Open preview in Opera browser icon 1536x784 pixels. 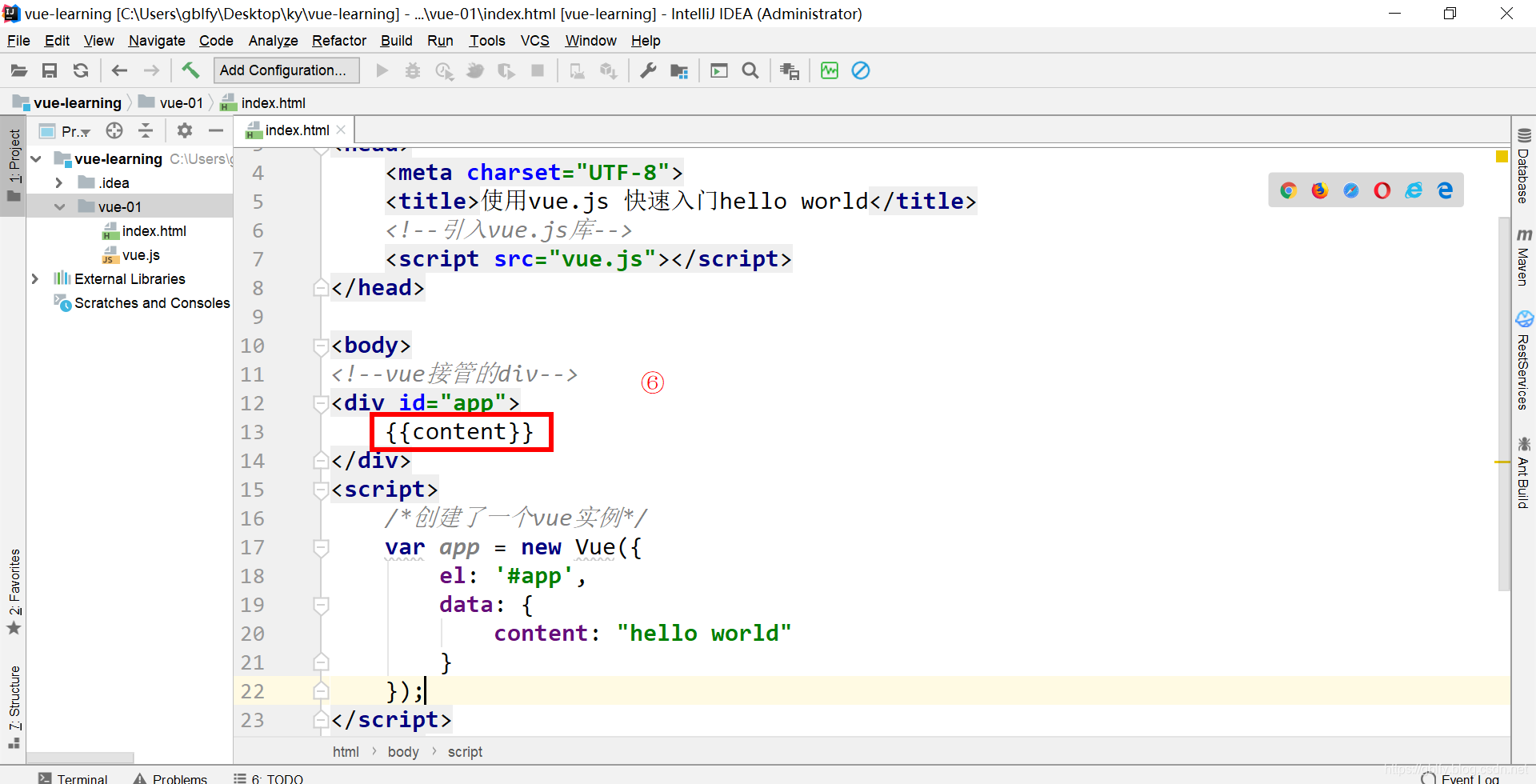[x=1382, y=190]
